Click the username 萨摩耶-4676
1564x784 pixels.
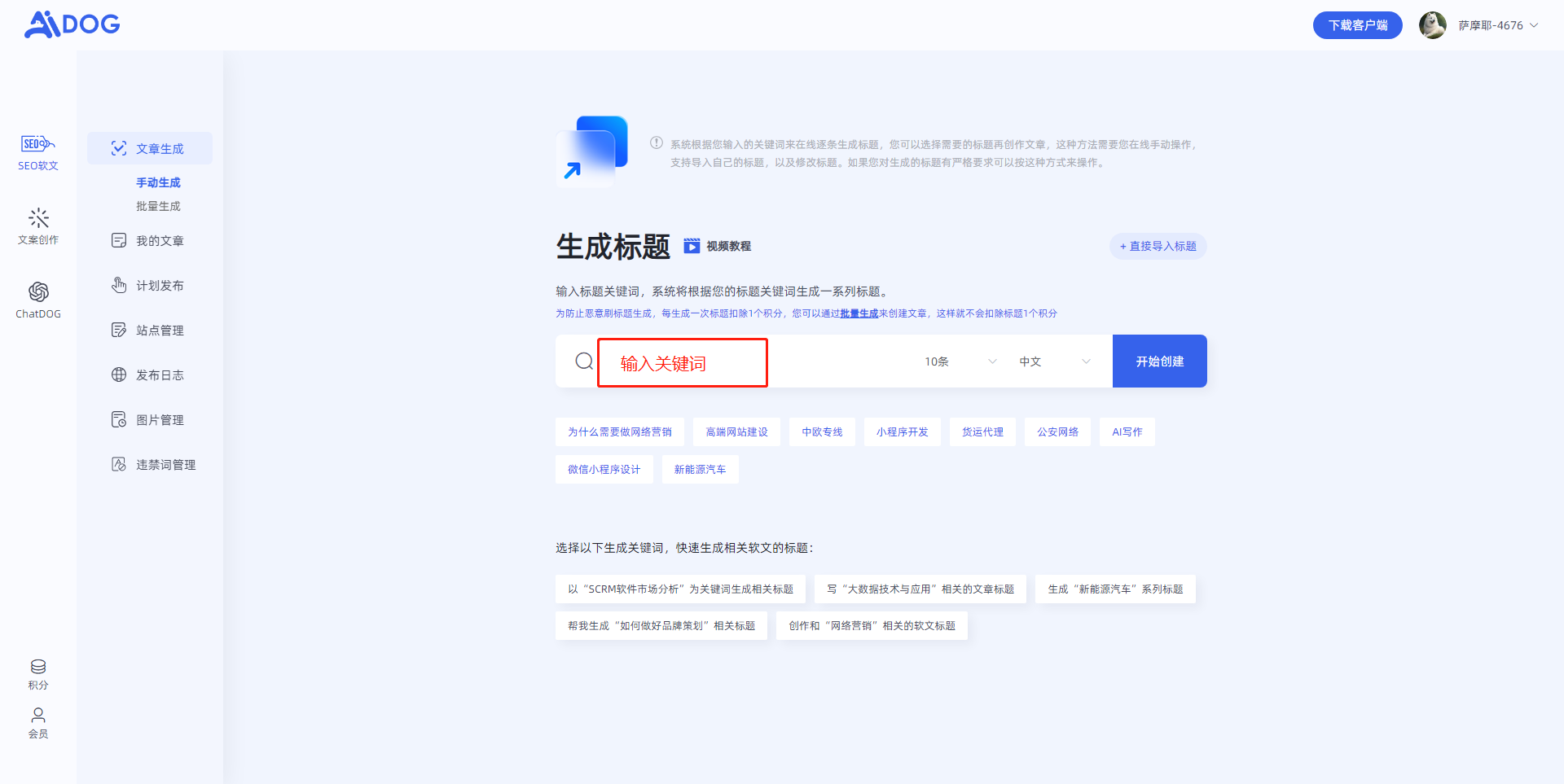(x=1490, y=25)
